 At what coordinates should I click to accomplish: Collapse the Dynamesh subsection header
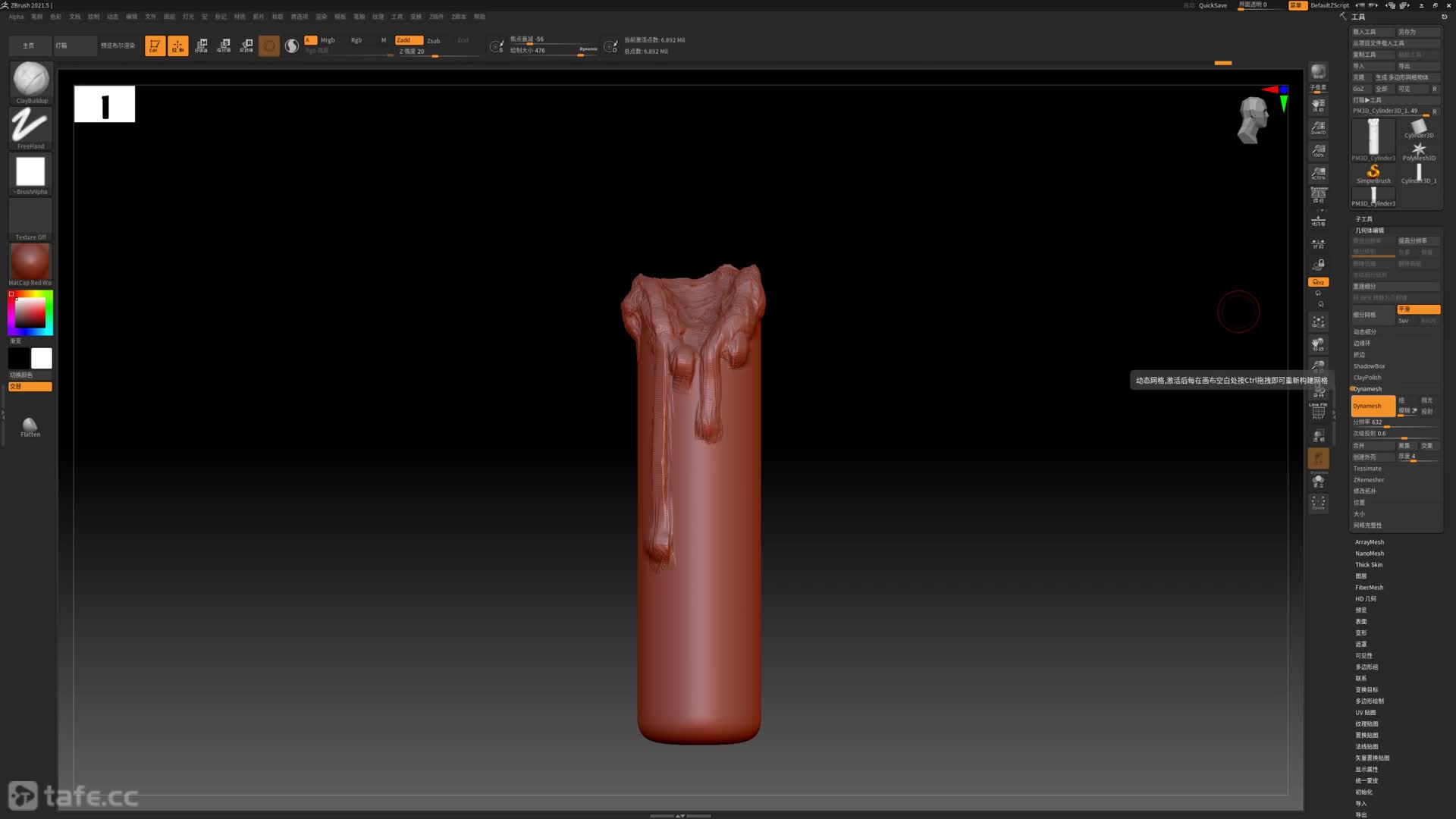1367,389
